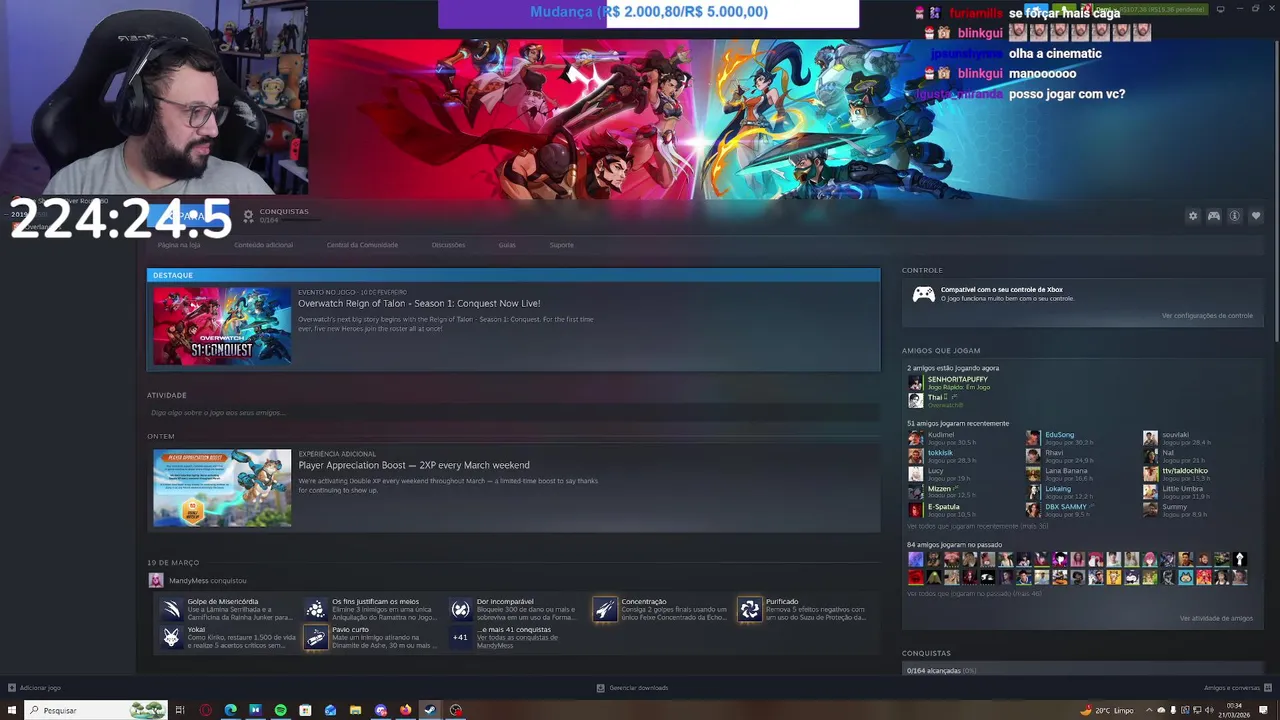Open Ver configurações de controle link
Image resolution: width=1280 pixels, height=720 pixels.
(1207, 316)
